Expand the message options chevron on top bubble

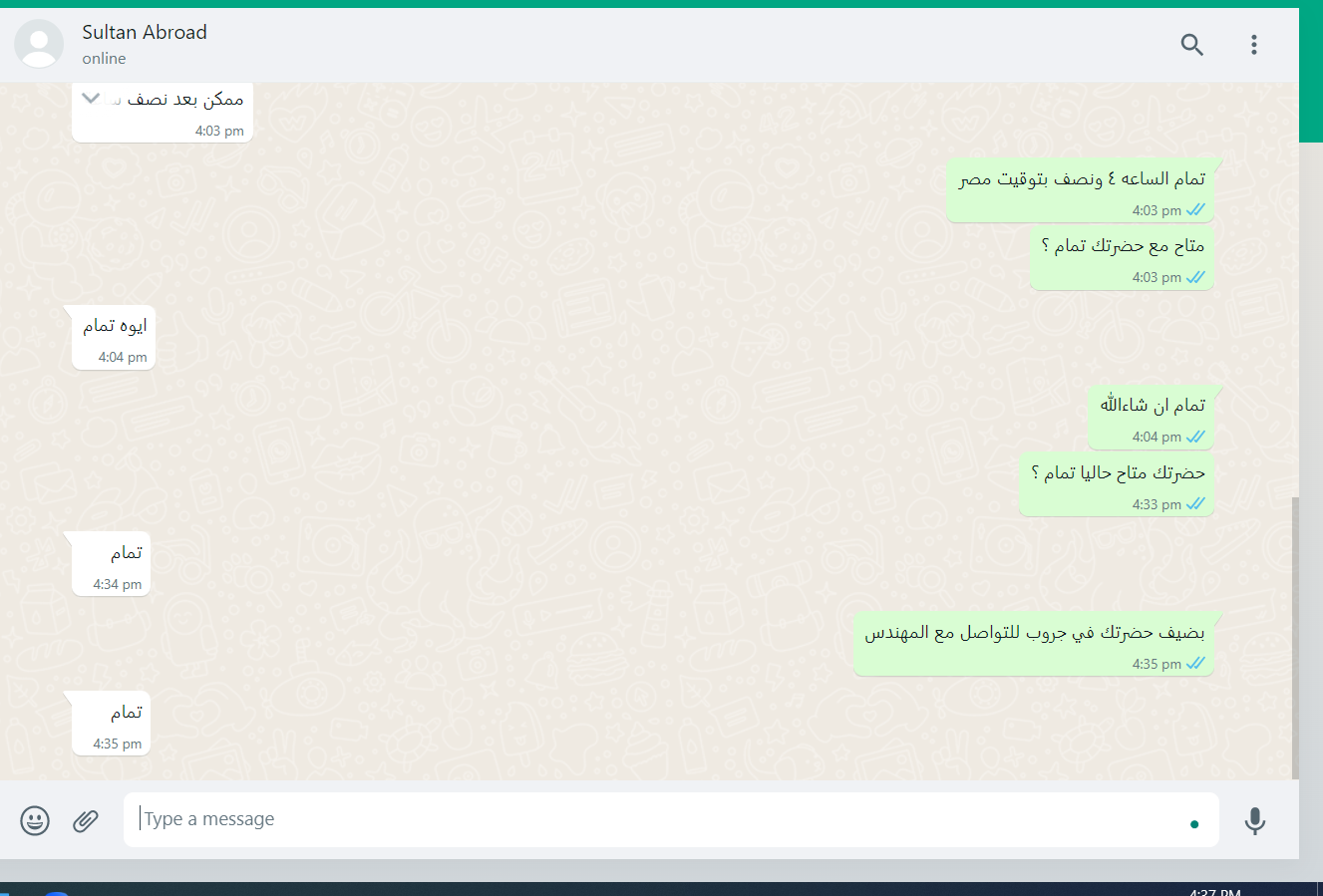point(91,98)
